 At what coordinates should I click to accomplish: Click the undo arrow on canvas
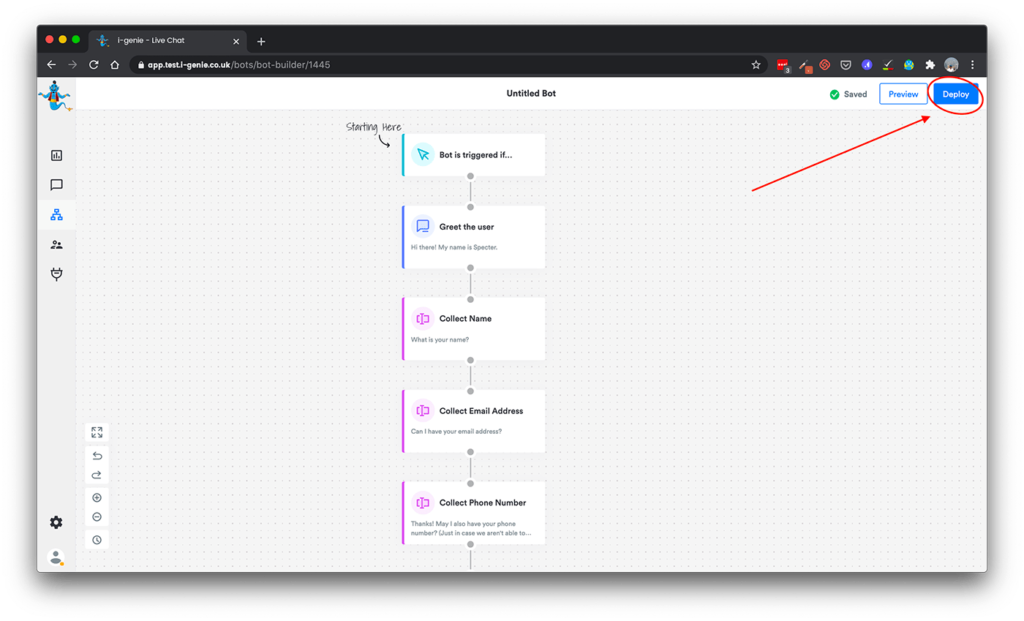click(x=97, y=456)
